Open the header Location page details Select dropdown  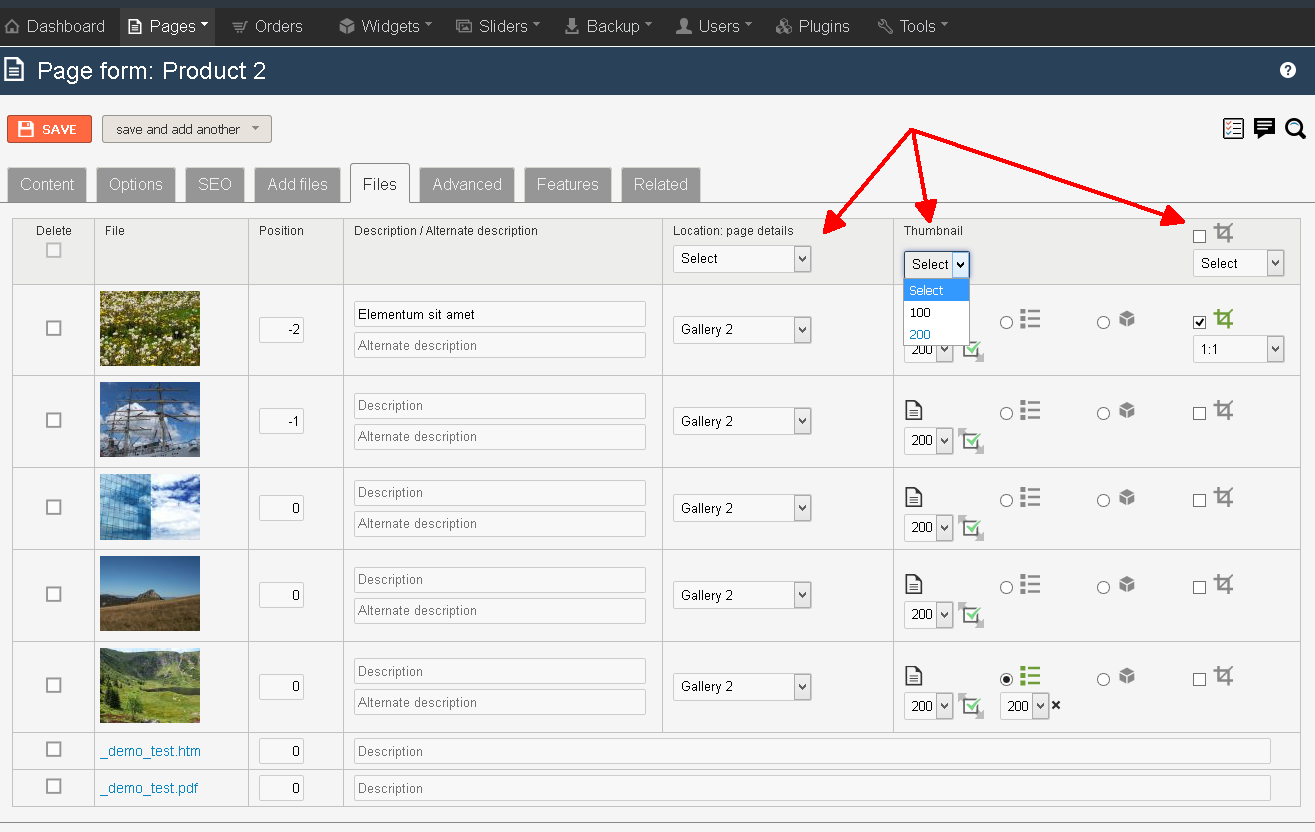point(741,258)
